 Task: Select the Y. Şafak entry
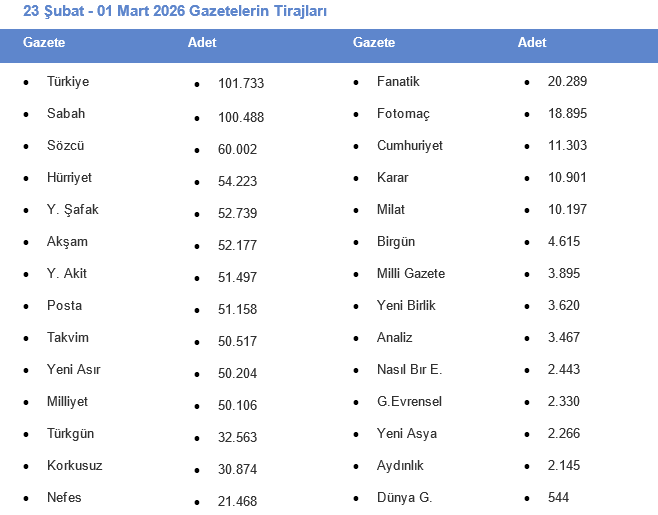(73, 210)
